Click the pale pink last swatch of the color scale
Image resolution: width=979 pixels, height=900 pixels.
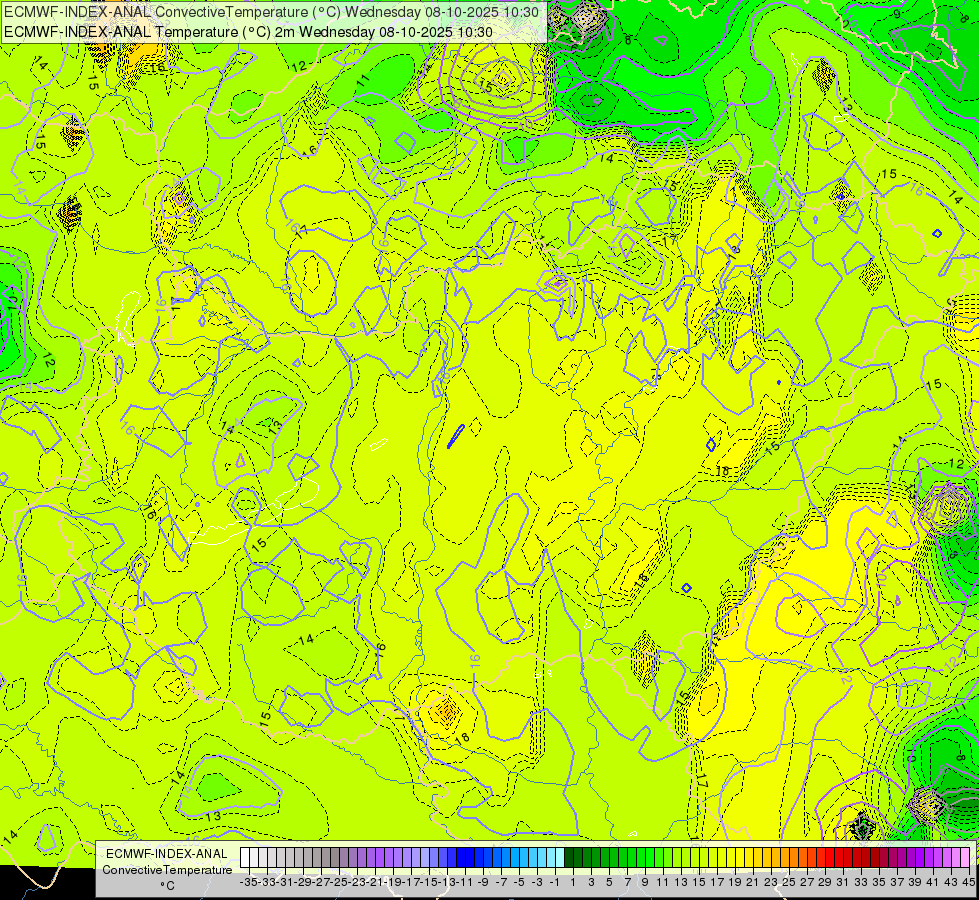click(x=965, y=858)
